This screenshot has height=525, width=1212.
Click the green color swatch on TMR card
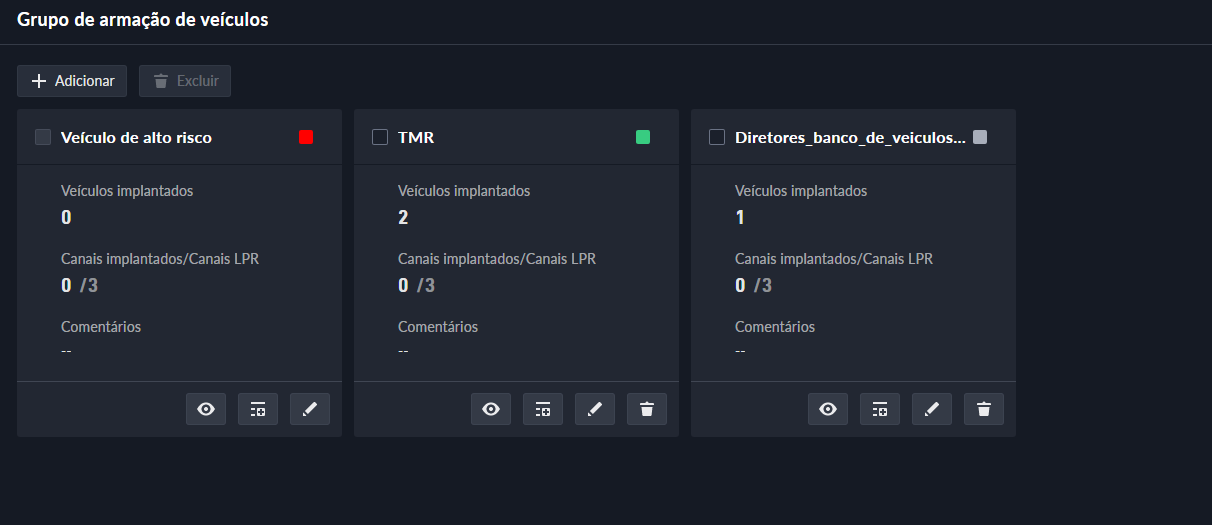pyautogui.click(x=643, y=137)
